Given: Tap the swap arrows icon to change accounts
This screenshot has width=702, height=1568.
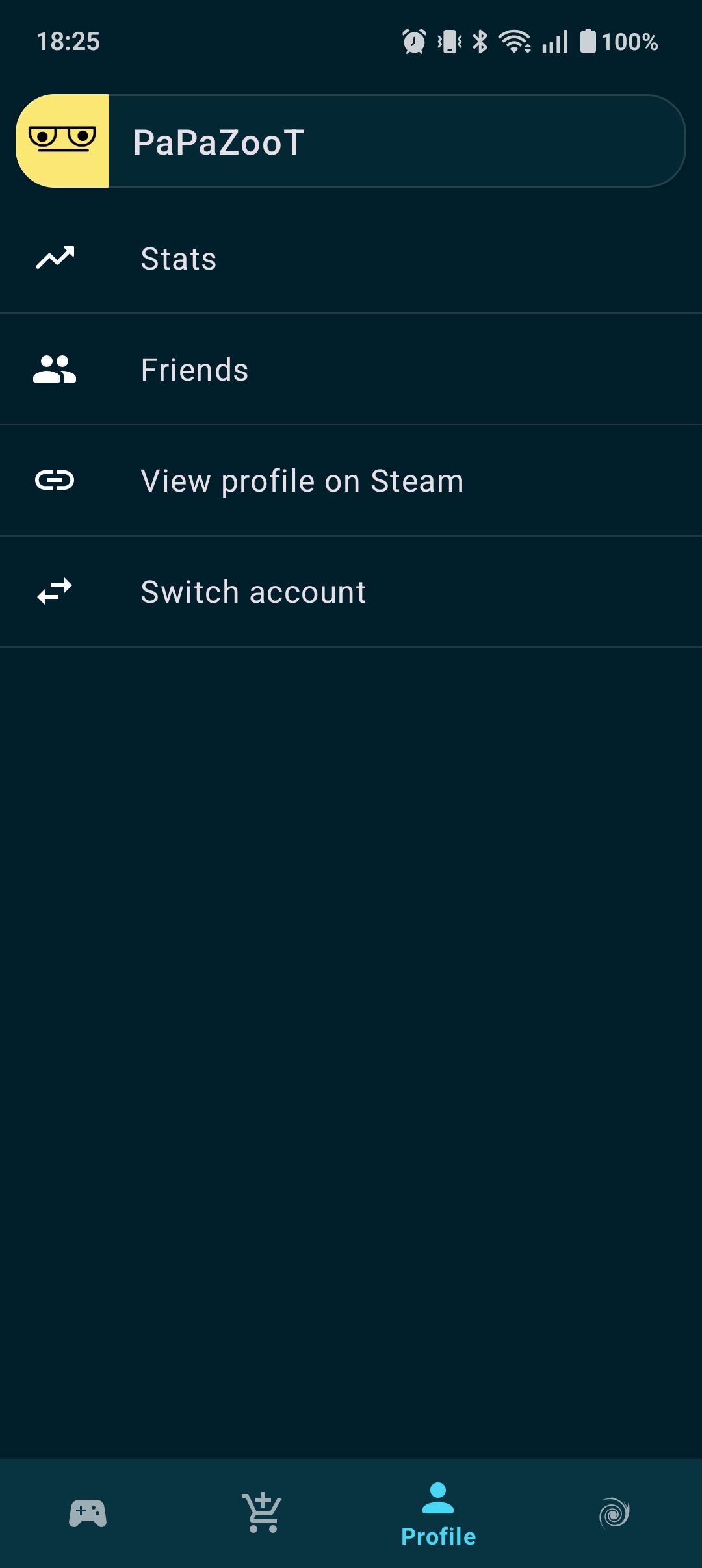Looking at the screenshot, I should point(55,591).
